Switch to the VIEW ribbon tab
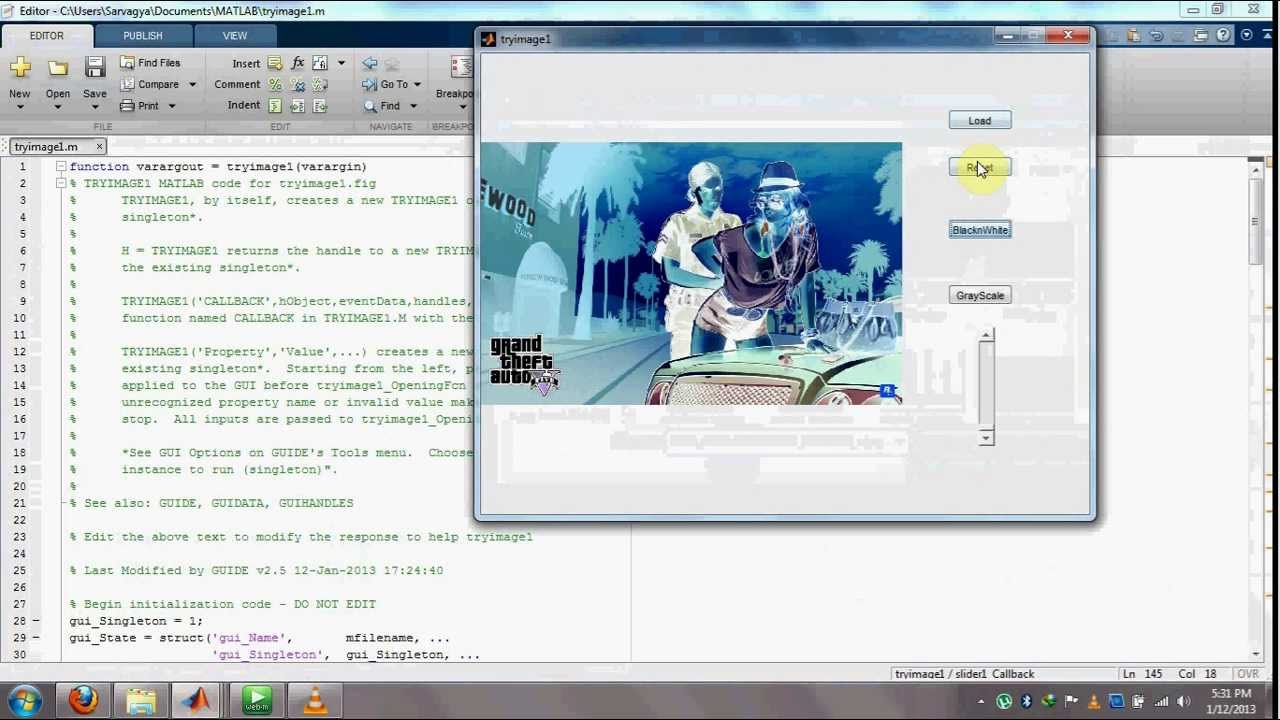1280x720 pixels. pyautogui.click(x=235, y=36)
